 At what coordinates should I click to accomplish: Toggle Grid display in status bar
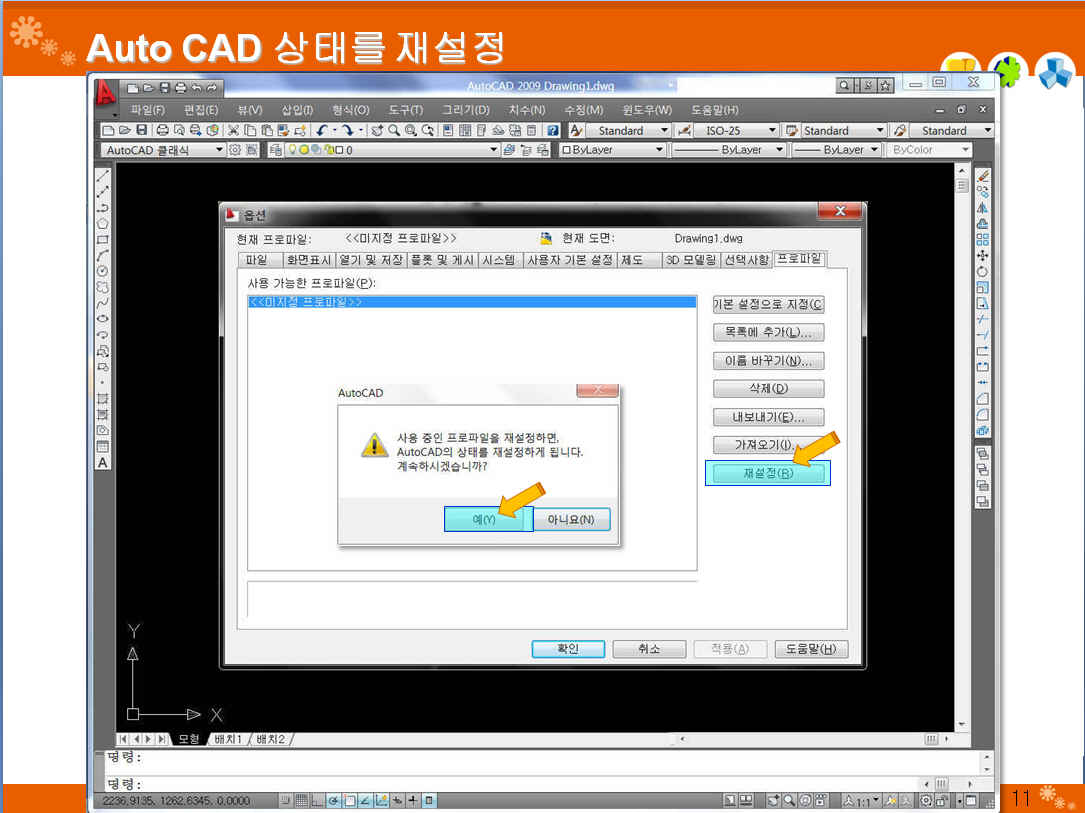click(x=301, y=800)
